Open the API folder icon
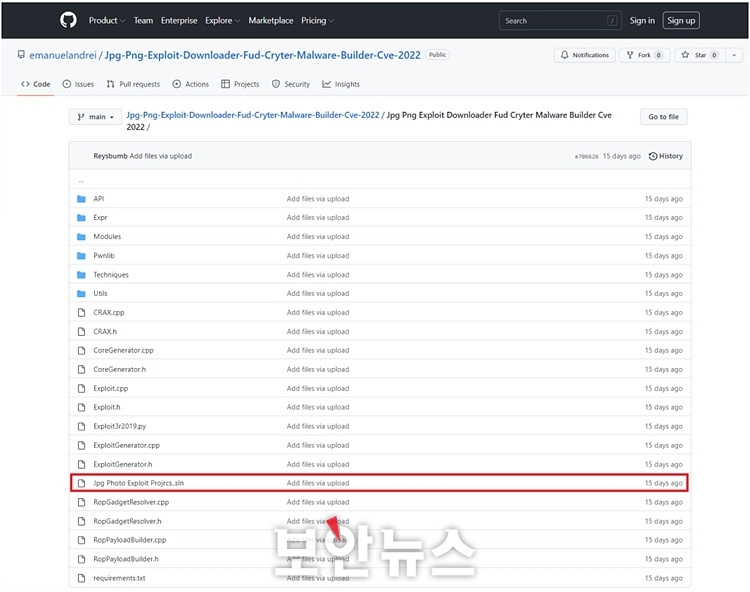This screenshot has width=750, height=592. click(x=82, y=199)
